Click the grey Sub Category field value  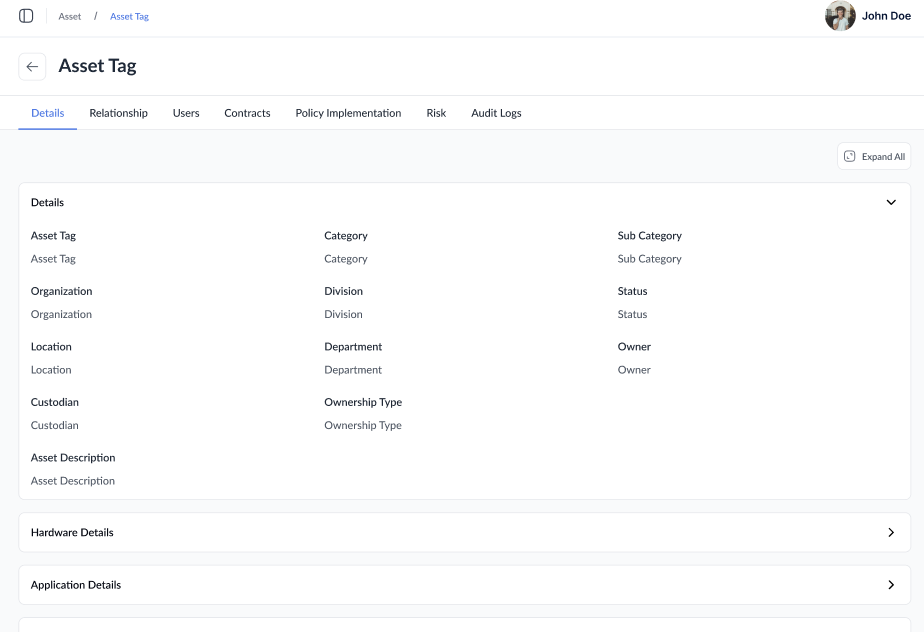649,259
